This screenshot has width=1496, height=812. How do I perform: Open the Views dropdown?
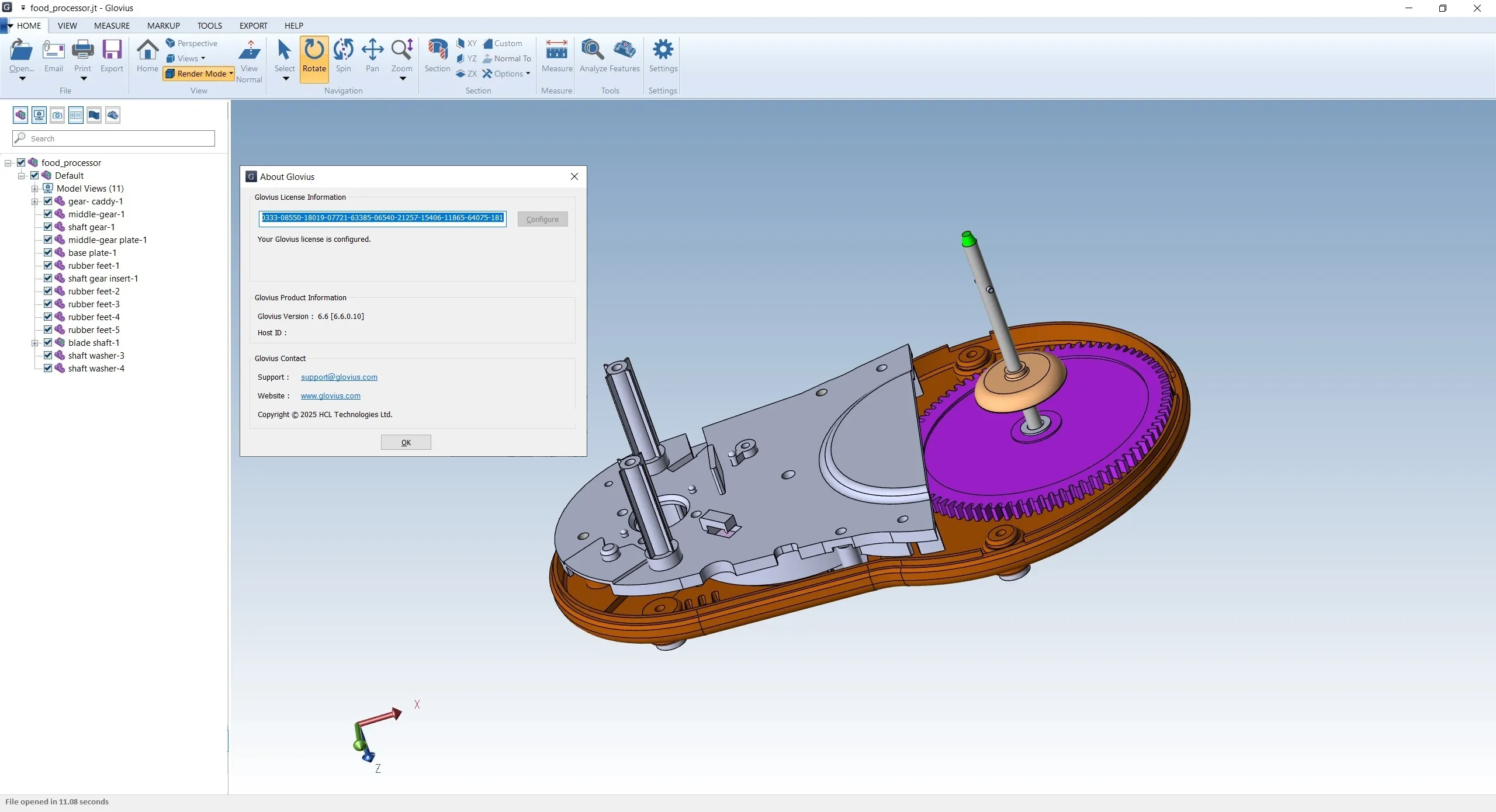[186, 58]
